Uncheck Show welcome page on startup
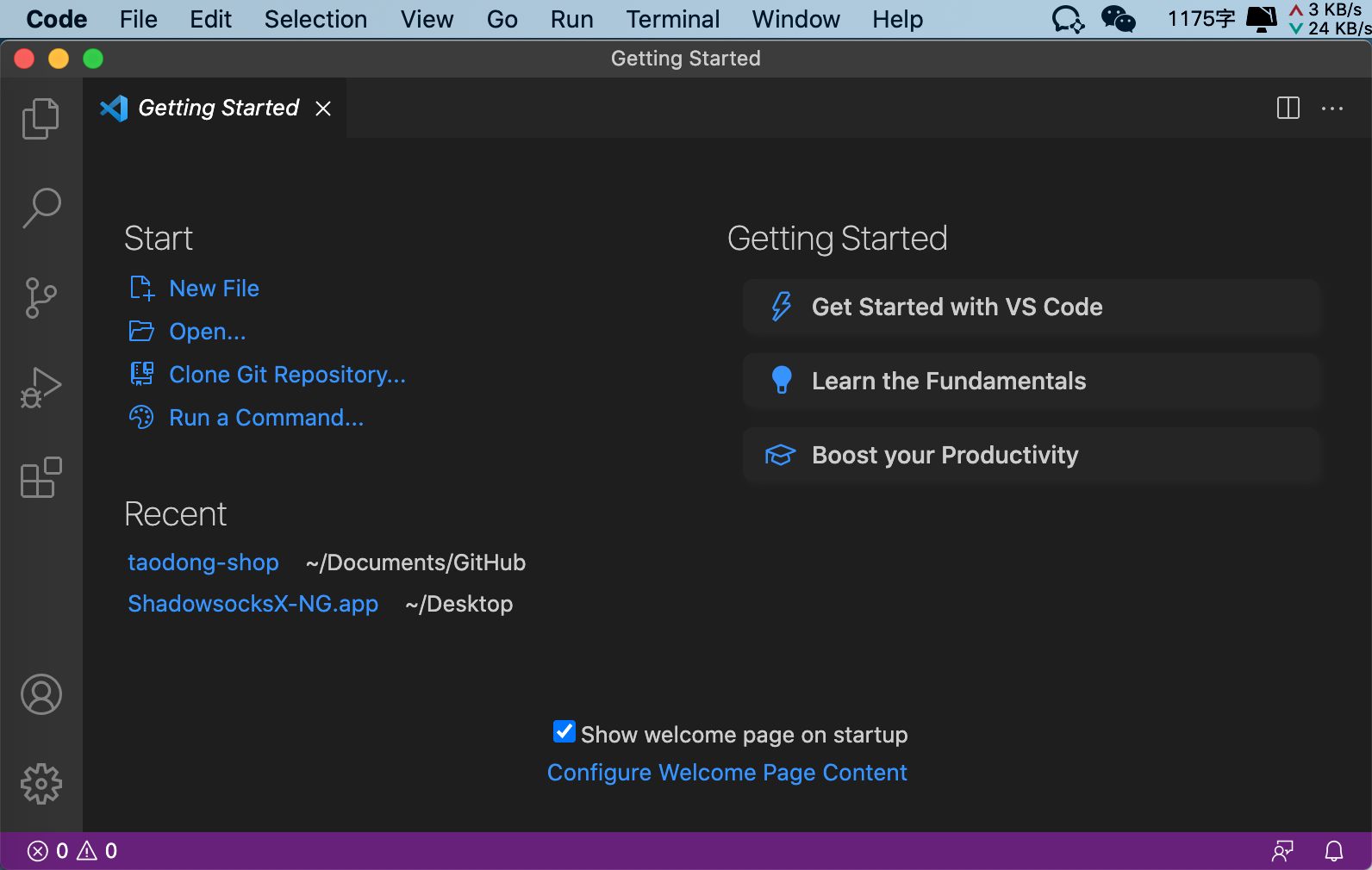Viewport: 1372px width, 870px height. coord(564,732)
